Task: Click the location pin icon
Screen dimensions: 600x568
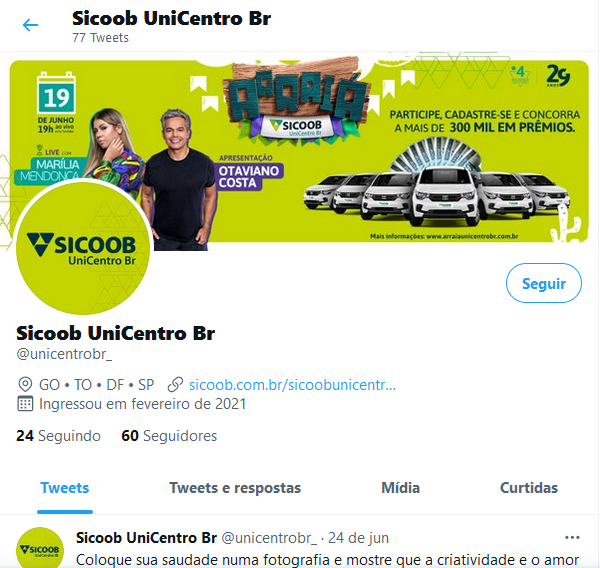Action: (x=25, y=384)
